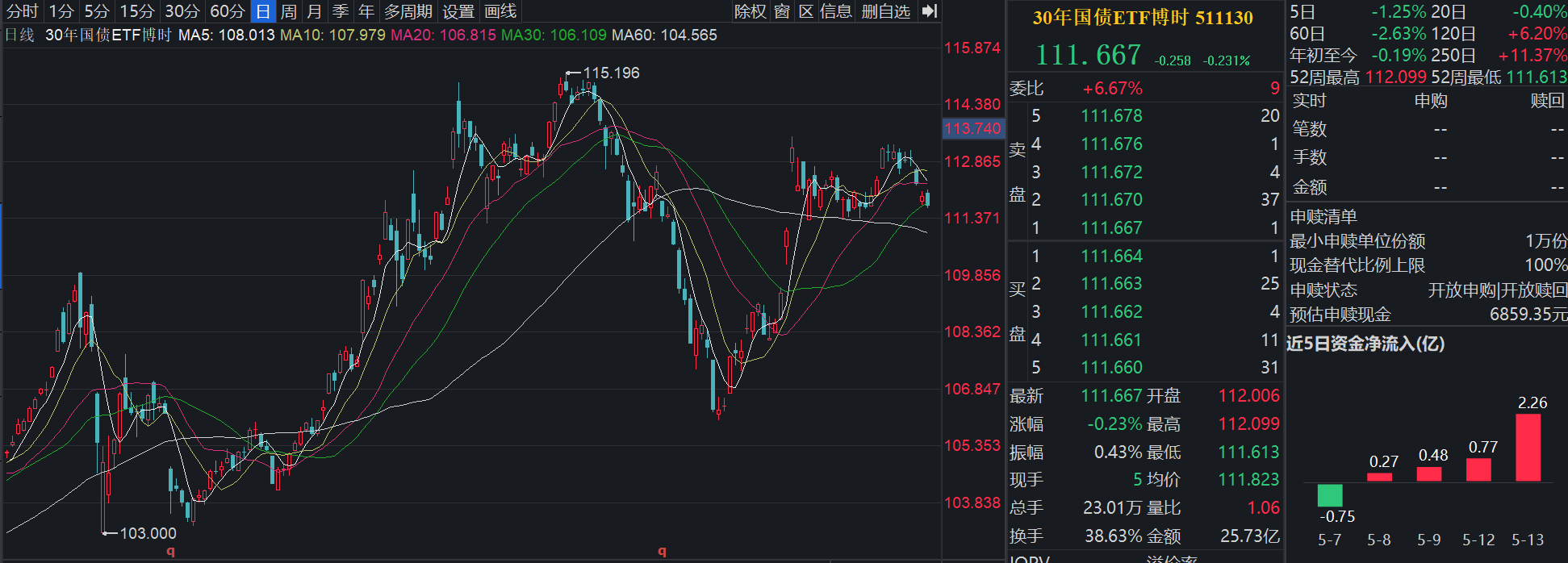The width and height of the screenshot is (1568, 563).
Task: Click the first q marker below the chart
Action: pyautogui.click(x=170, y=552)
